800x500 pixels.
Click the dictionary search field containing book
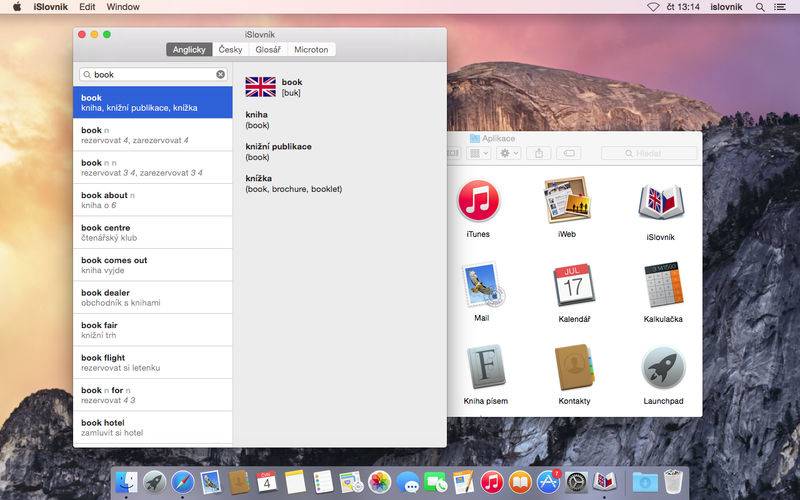pos(153,74)
